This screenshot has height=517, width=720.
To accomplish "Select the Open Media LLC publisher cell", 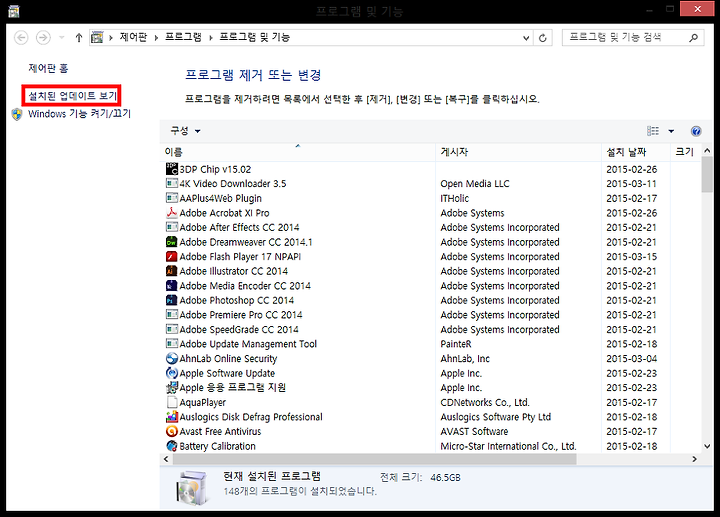I will (475, 184).
